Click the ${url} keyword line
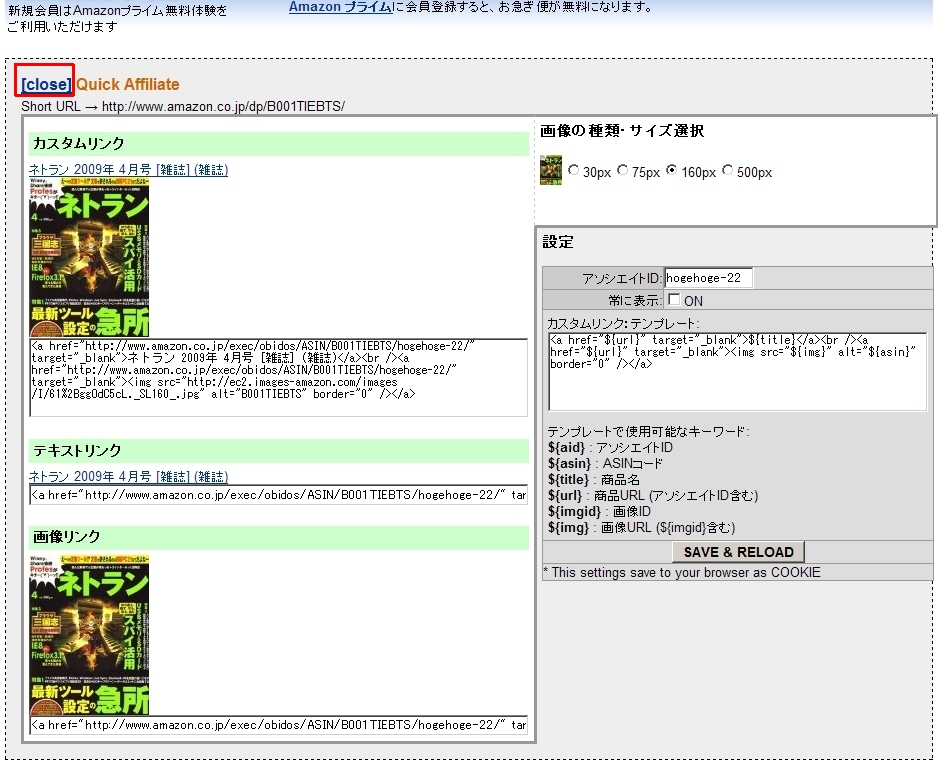The height and width of the screenshot is (765, 938). click(x=653, y=496)
